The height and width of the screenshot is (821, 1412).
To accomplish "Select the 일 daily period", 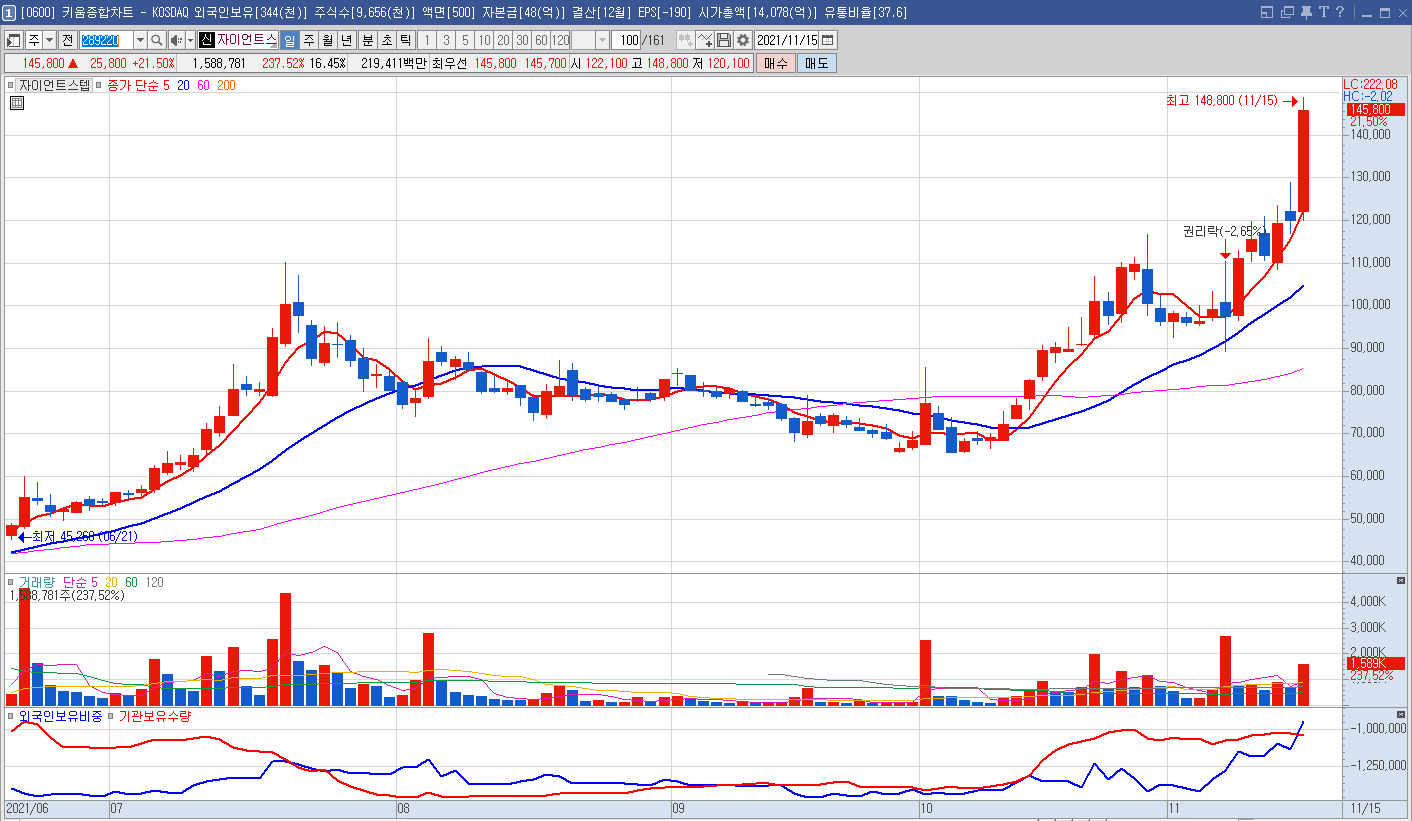I will click(x=289, y=40).
